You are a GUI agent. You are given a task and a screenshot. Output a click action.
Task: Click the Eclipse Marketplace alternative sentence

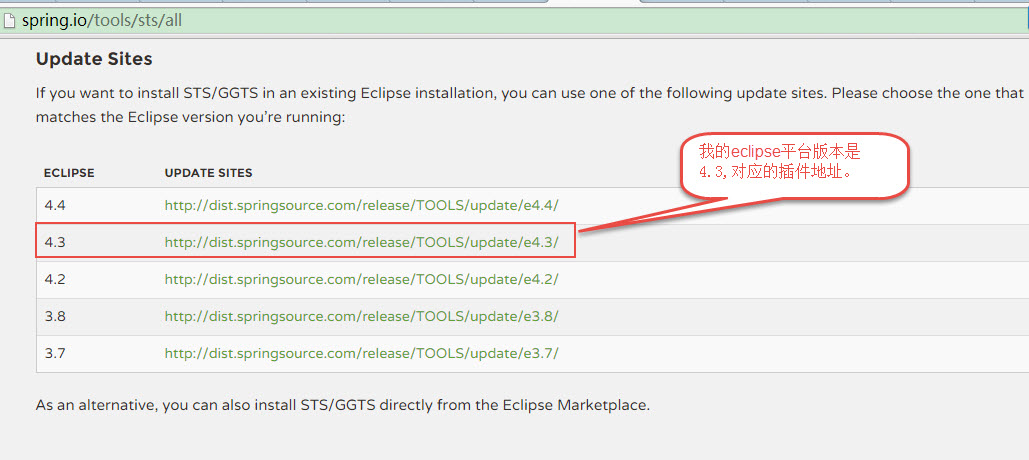tap(343, 405)
